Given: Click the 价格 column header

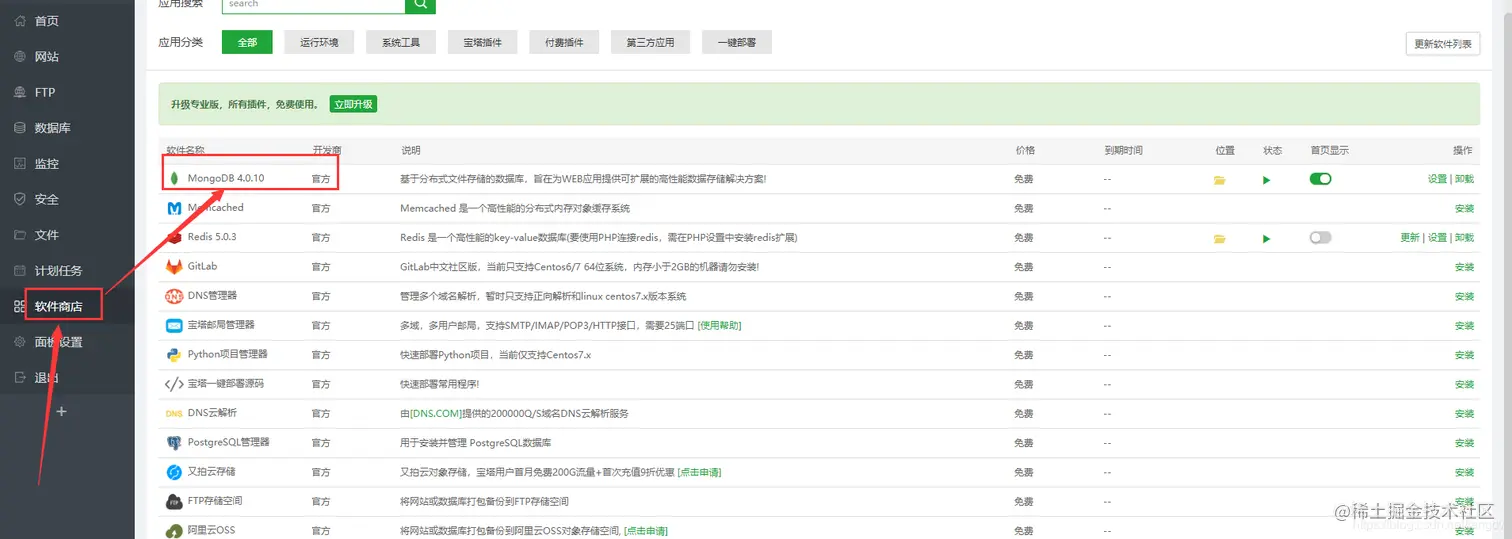Looking at the screenshot, I should (x=1025, y=150).
